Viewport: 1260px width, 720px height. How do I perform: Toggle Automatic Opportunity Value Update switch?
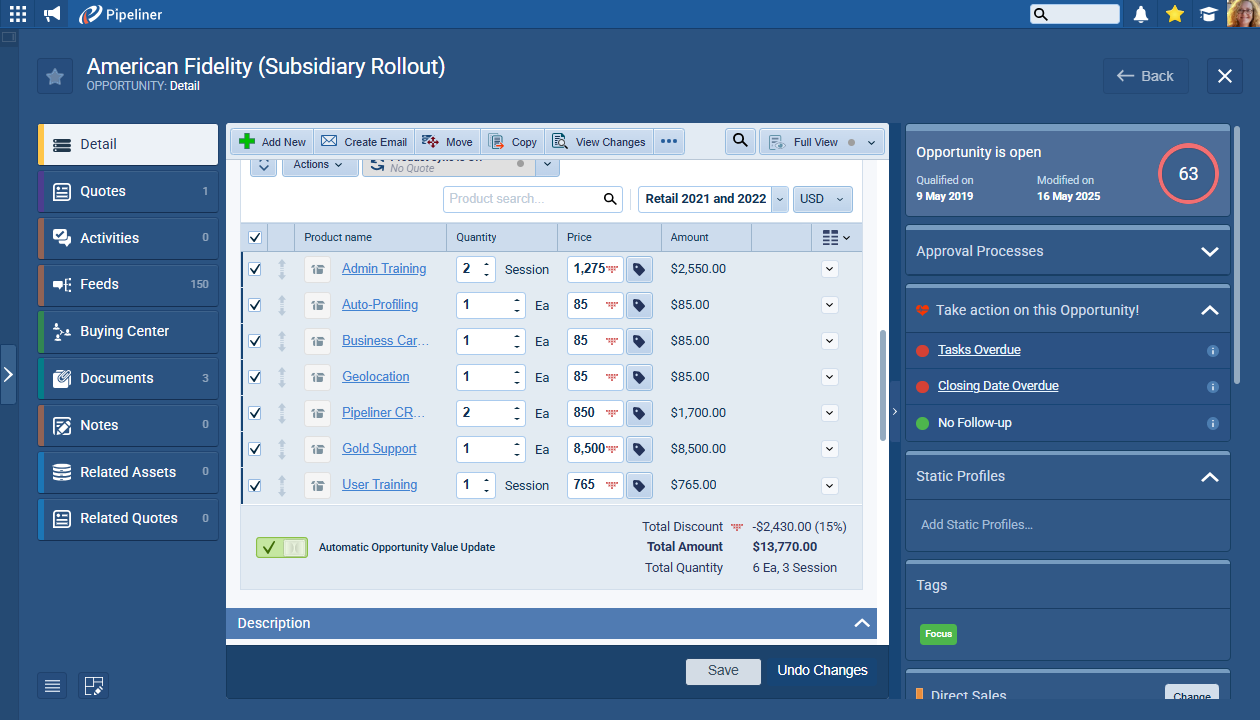281,547
